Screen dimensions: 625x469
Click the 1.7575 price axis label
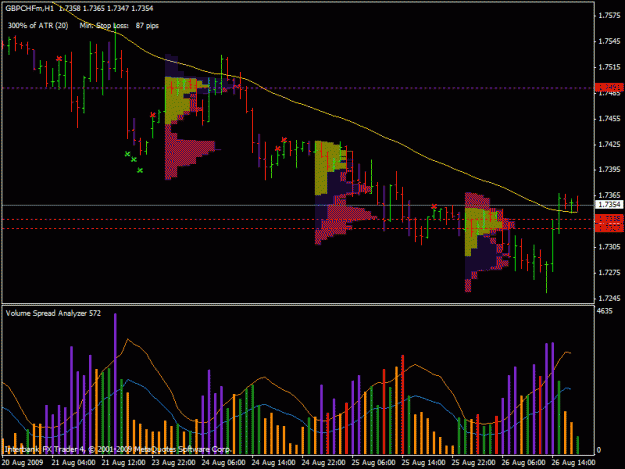coord(609,16)
